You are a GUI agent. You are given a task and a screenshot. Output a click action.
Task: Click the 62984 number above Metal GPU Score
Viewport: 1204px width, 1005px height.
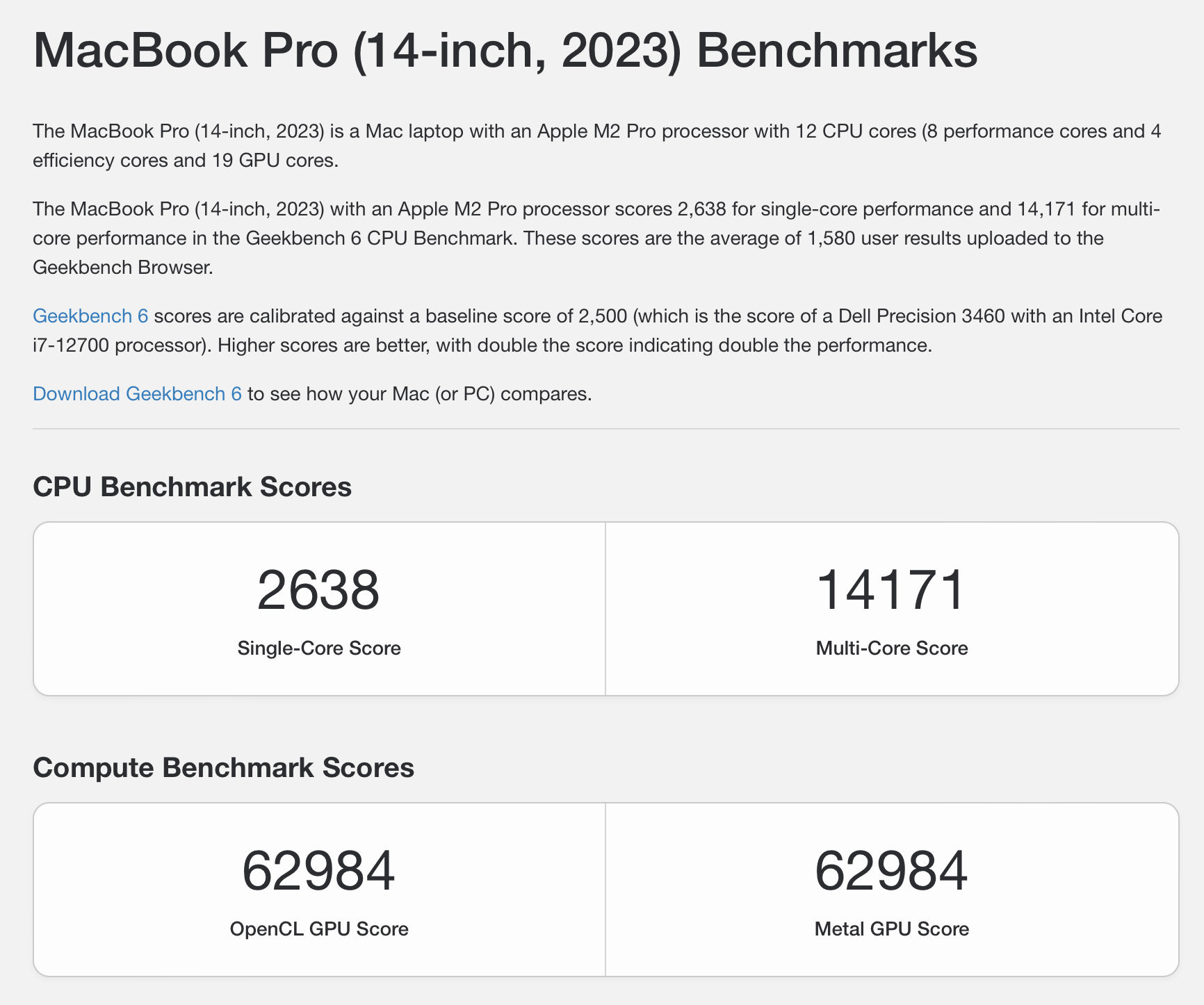(891, 871)
